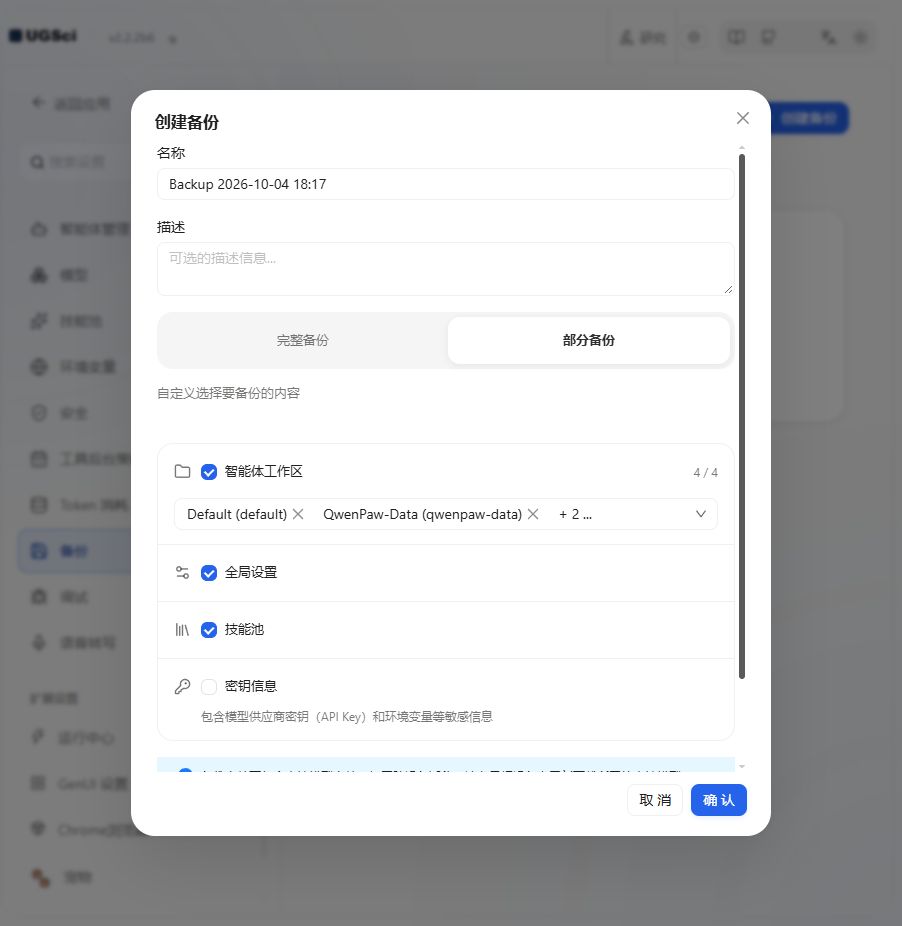Click the Default (default) tag text
The height and width of the screenshot is (926, 902).
pyautogui.click(x=237, y=514)
